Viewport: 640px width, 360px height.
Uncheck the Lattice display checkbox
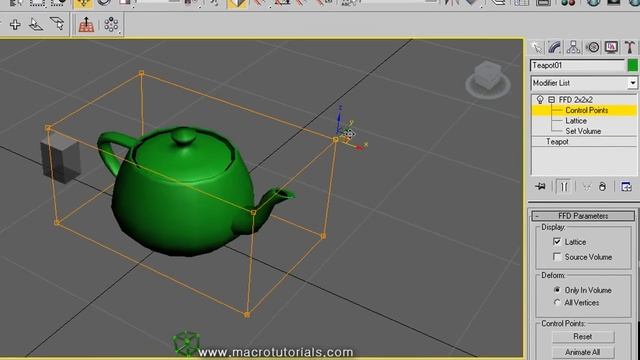(557, 242)
